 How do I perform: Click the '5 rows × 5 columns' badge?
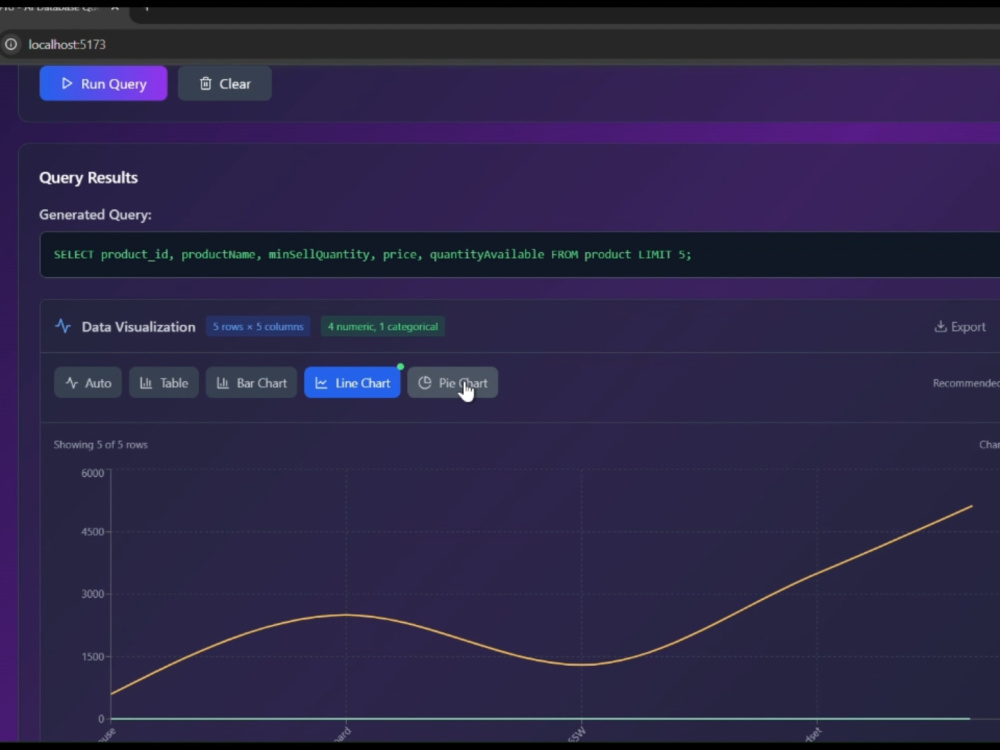(x=258, y=327)
